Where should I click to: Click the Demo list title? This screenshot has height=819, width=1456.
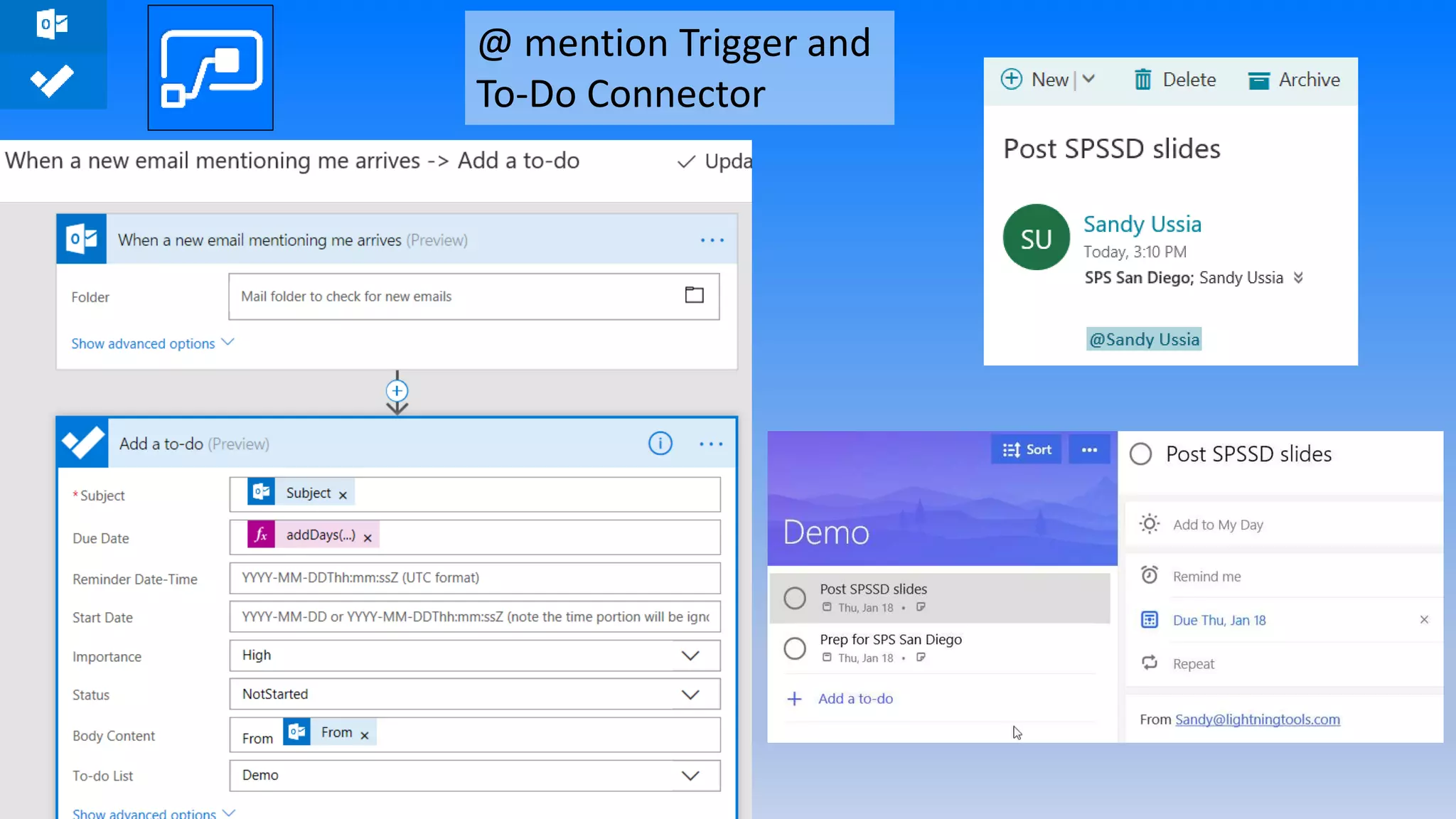826,533
